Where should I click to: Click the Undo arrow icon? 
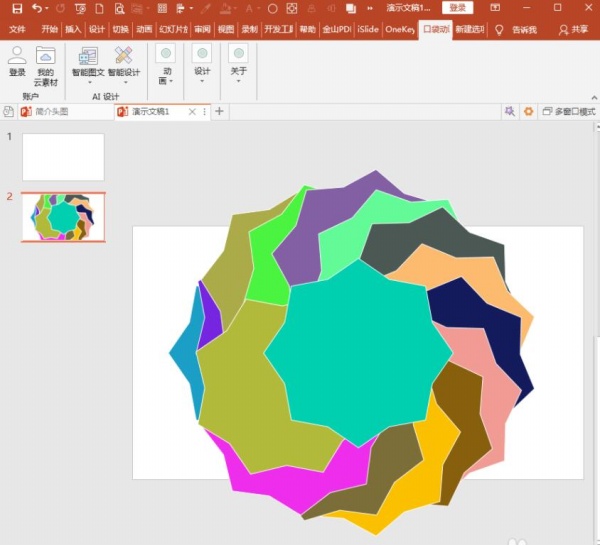(36, 8)
